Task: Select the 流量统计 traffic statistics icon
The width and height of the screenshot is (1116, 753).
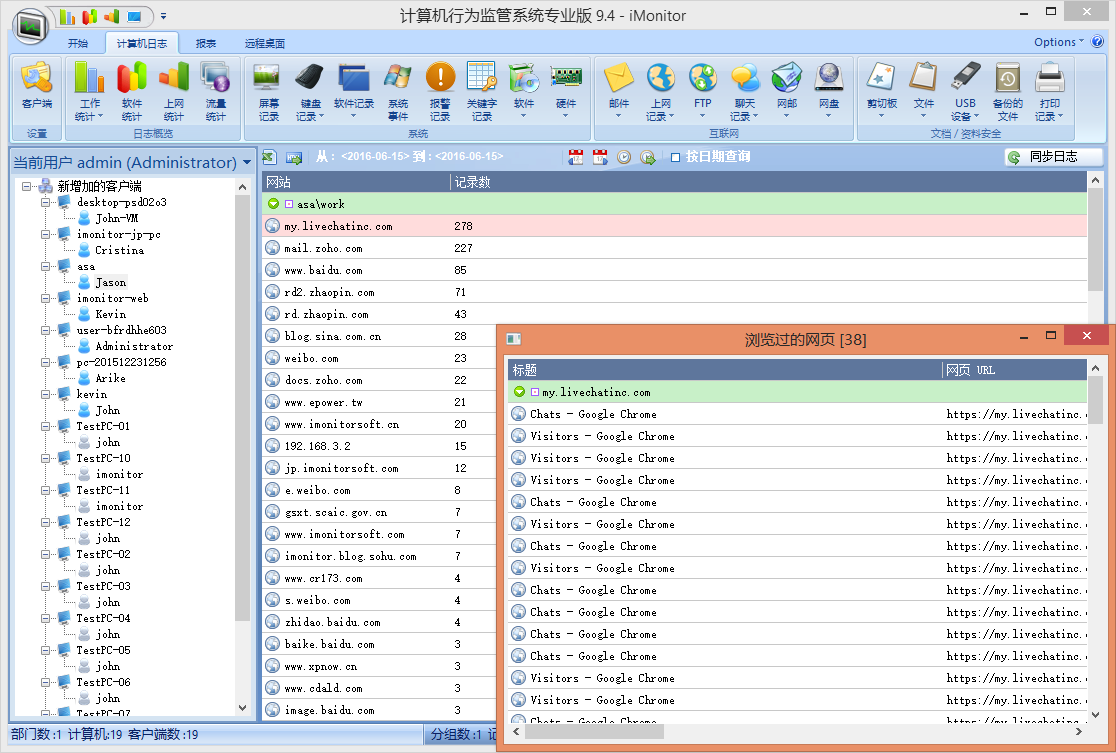Action: tap(215, 90)
